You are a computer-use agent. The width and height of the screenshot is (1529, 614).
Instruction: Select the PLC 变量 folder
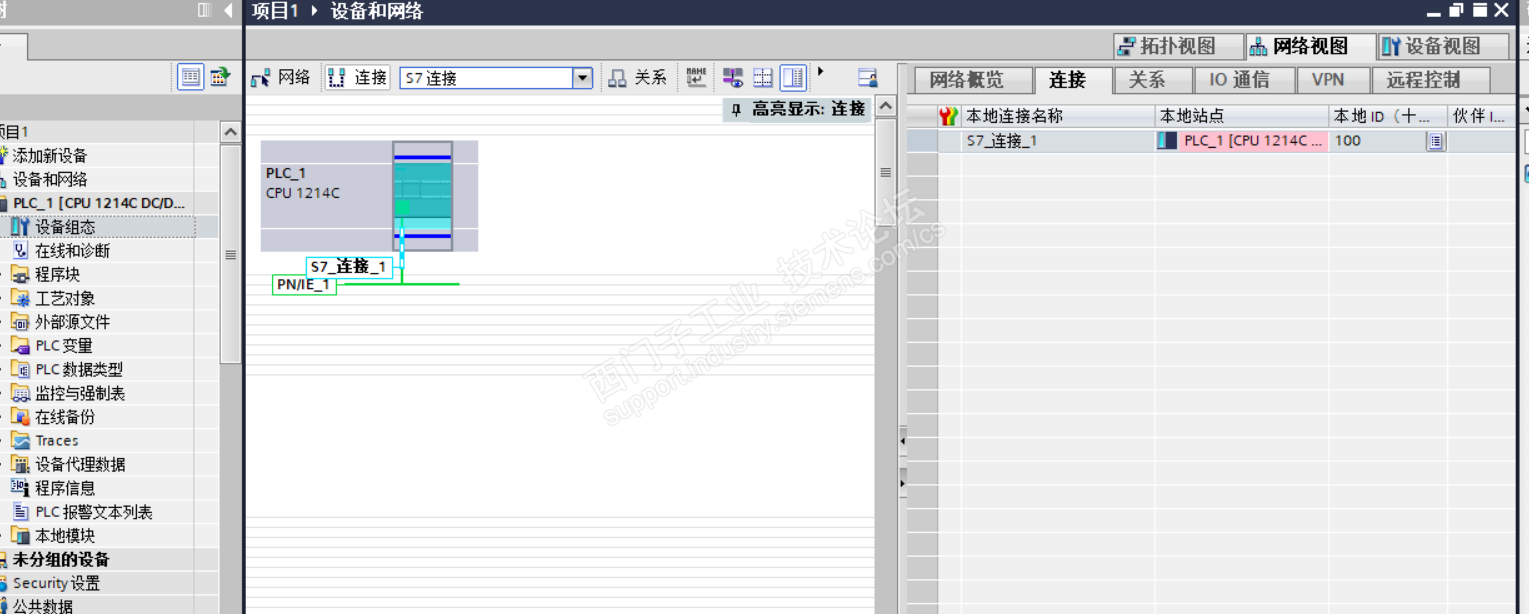tap(64, 346)
